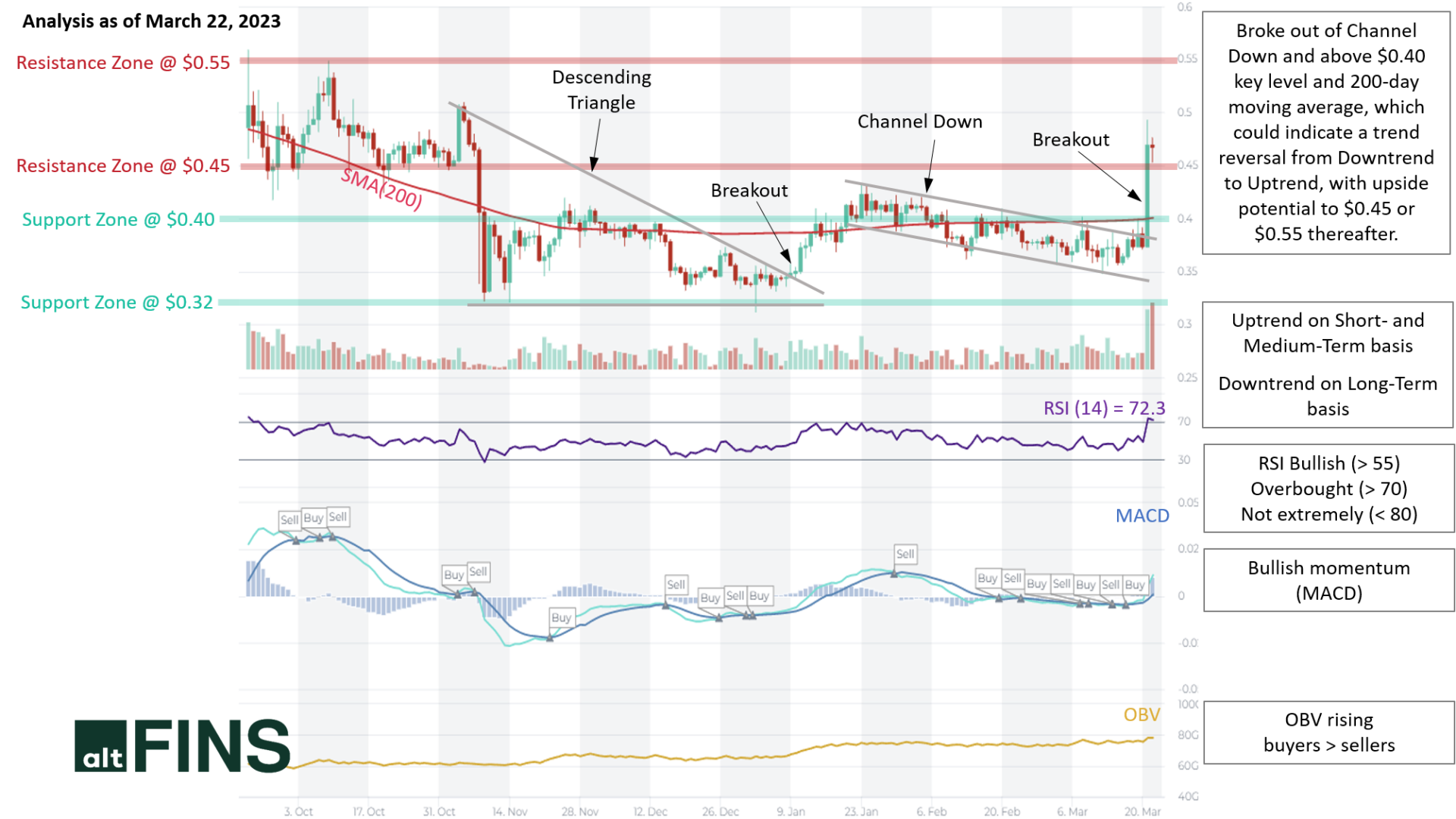Viewport: 1456px width, 819px height.
Task: Click the '3. Oct' date on the axis
Action: [299, 811]
